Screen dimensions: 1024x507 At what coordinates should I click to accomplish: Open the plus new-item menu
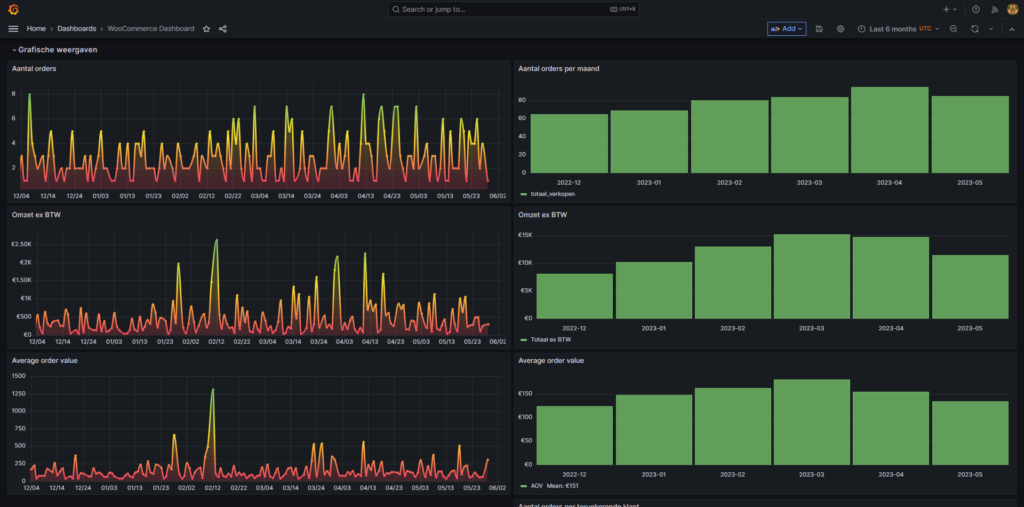pos(950,9)
